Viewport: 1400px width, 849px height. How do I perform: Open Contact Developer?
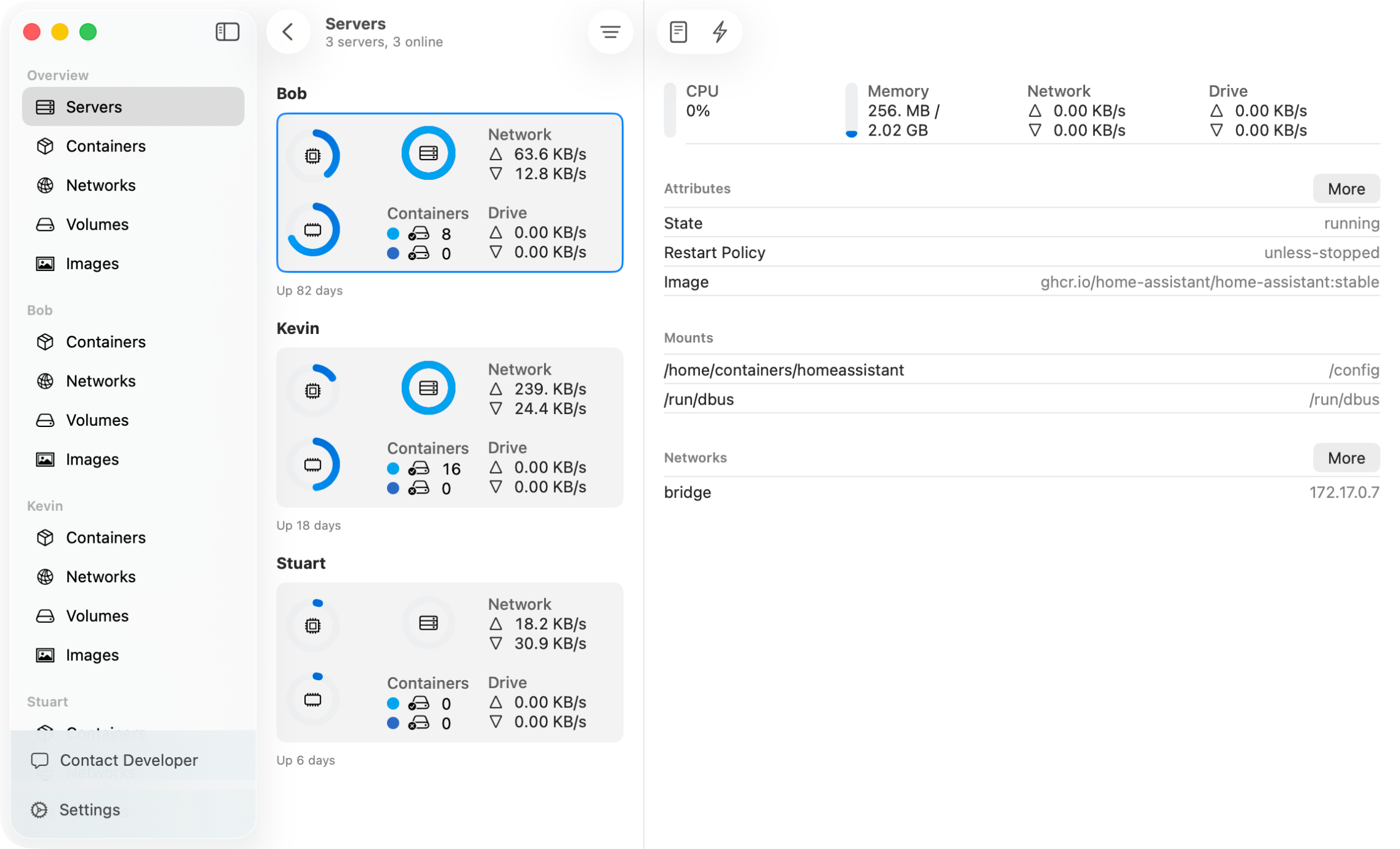(x=129, y=760)
